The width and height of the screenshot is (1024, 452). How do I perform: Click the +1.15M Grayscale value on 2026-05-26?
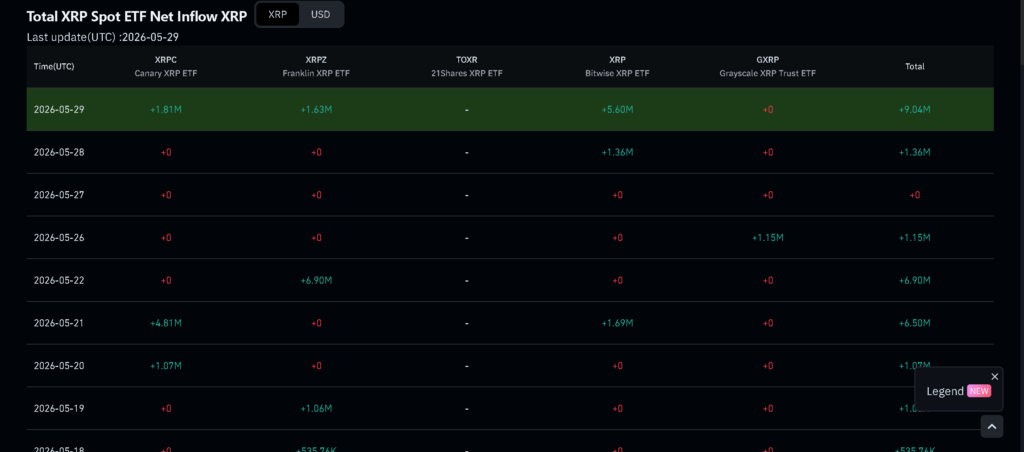pyautogui.click(x=767, y=238)
